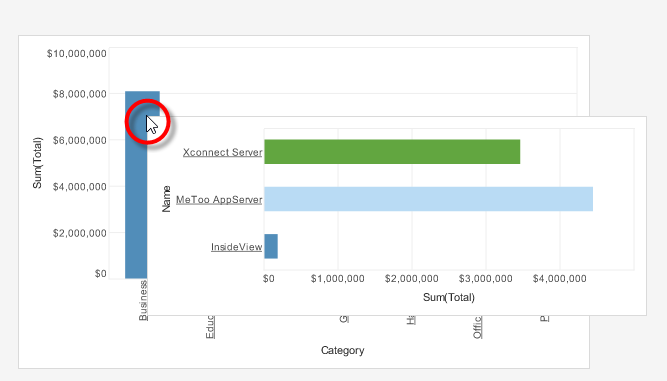Click the Sum(Total) title of the tooltip chart
The image size is (667, 381).
449,297
